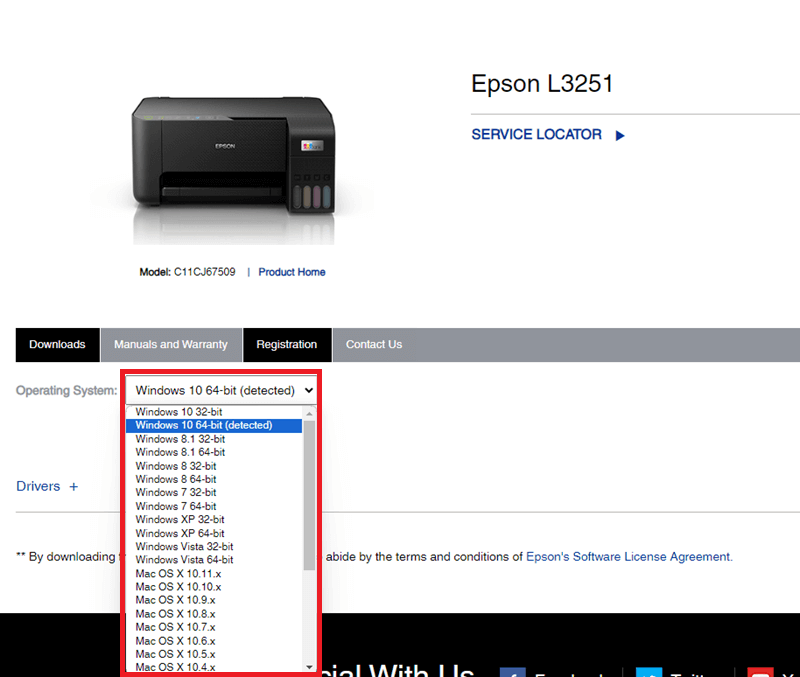Select Windows Vista 64-bit option

coord(214,560)
